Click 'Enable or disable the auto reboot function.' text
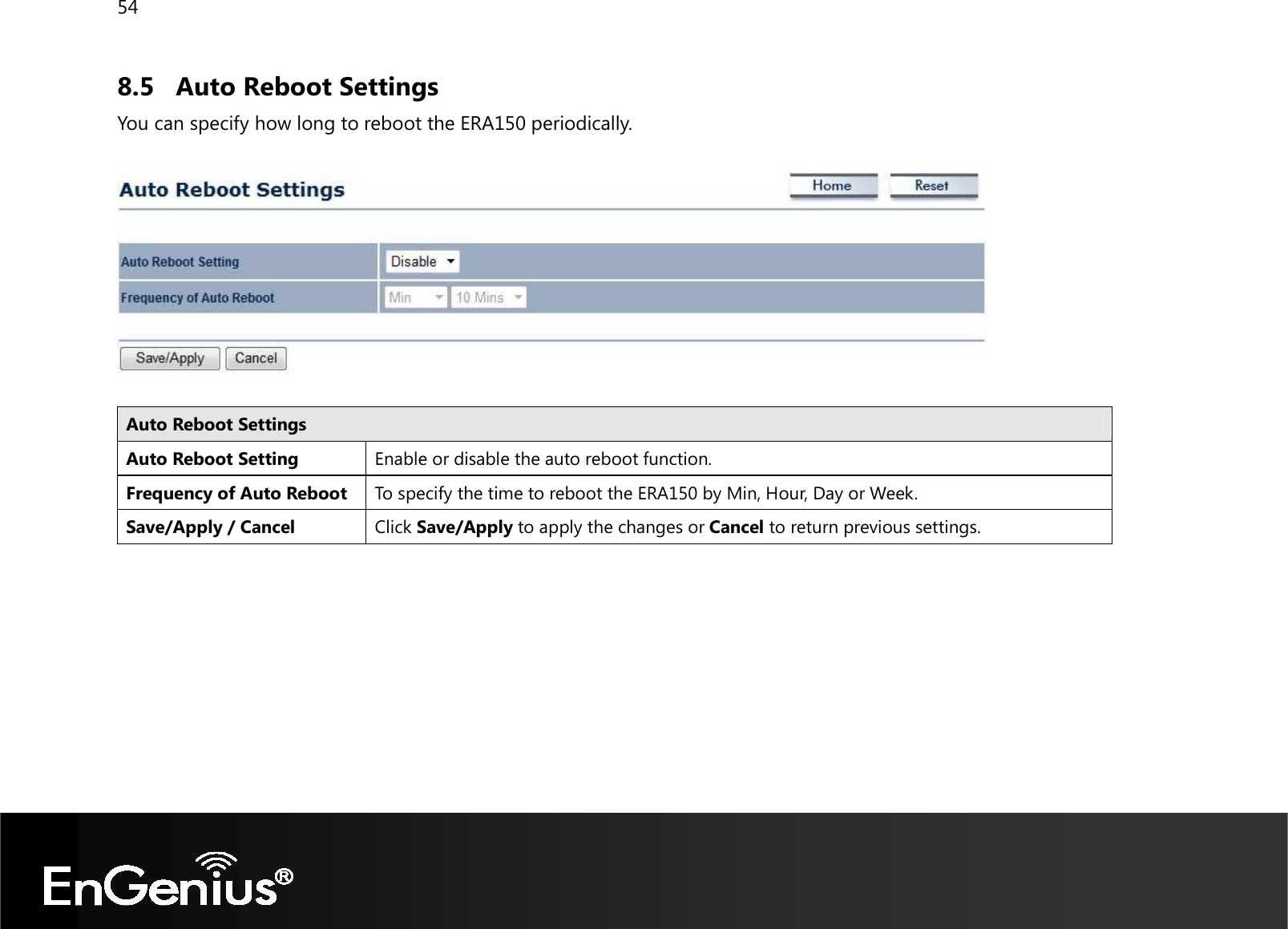The height and width of the screenshot is (929, 1288). coord(543,459)
